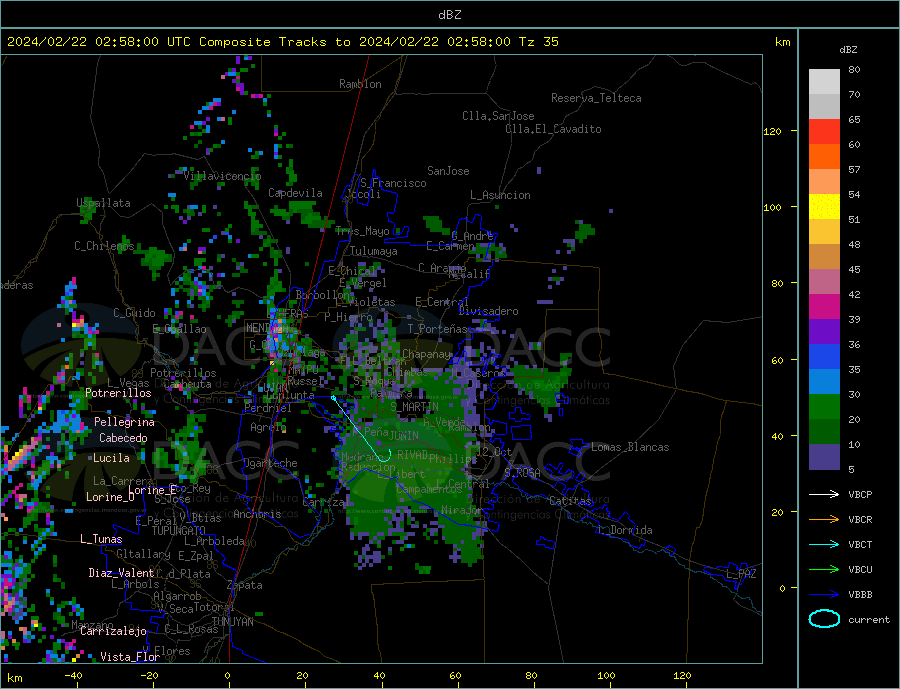Image resolution: width=900 pixels, height=689 pixels.
Task: Click the Carrizalejo map label
Action: pos(113,632)
